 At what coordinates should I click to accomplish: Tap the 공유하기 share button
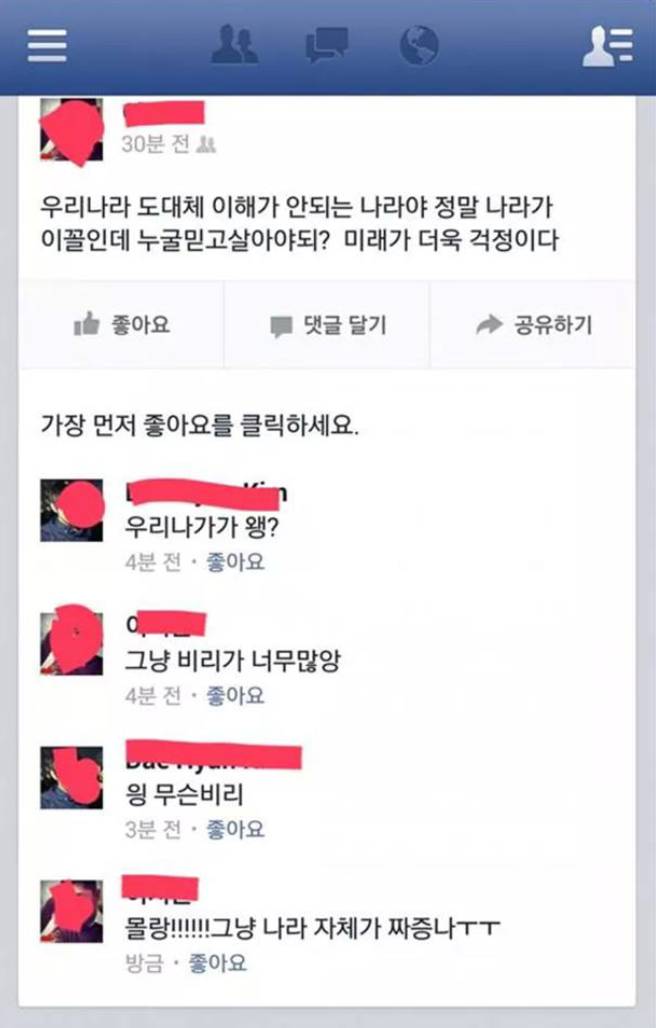click(533, 325)
